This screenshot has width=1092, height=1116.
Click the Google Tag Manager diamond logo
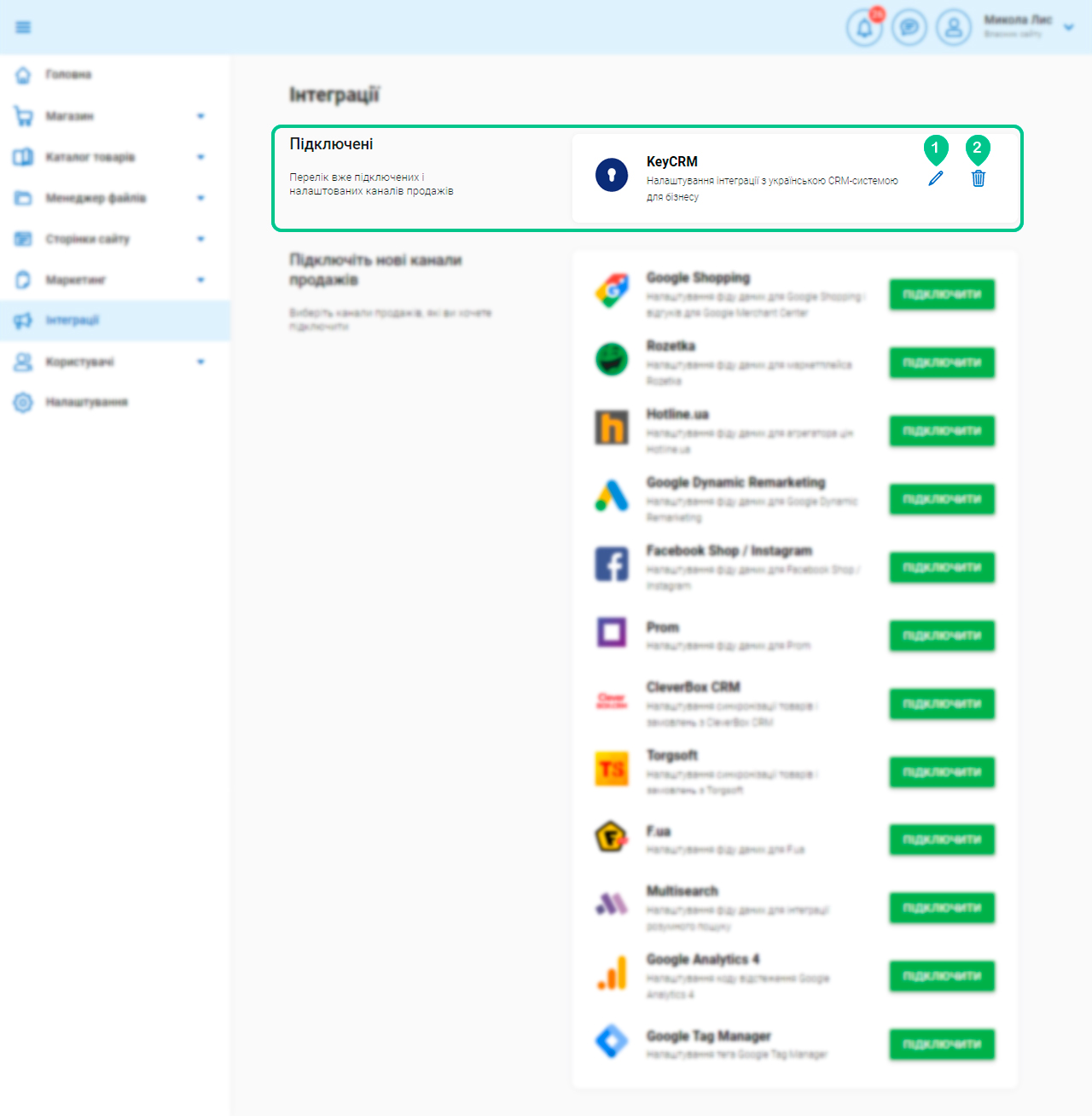click(x=612, y=1041)
